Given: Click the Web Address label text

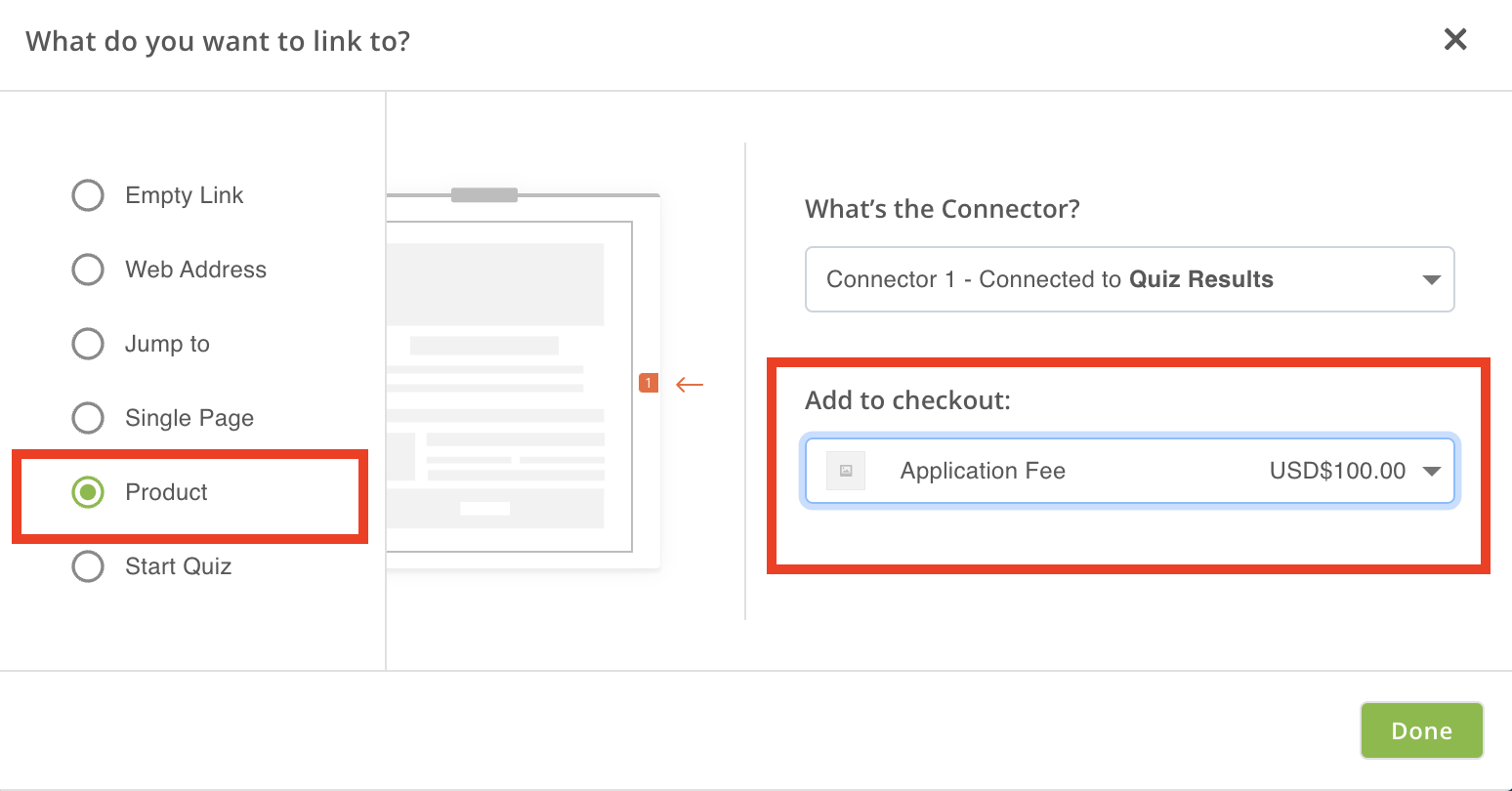Looking at the screenshot, I should click(x=195, y=270).
